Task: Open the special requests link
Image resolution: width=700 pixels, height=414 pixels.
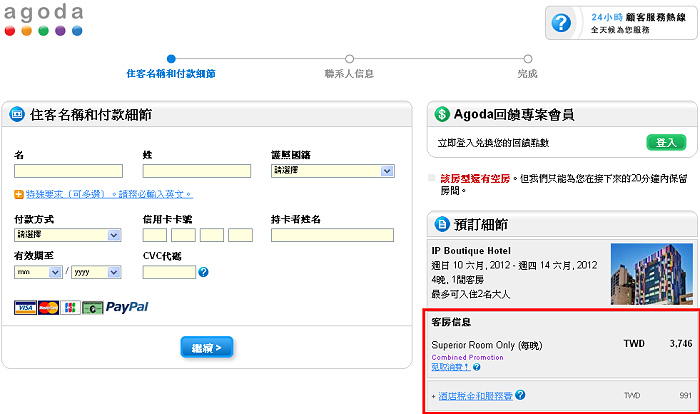Action: pos(109,194)
